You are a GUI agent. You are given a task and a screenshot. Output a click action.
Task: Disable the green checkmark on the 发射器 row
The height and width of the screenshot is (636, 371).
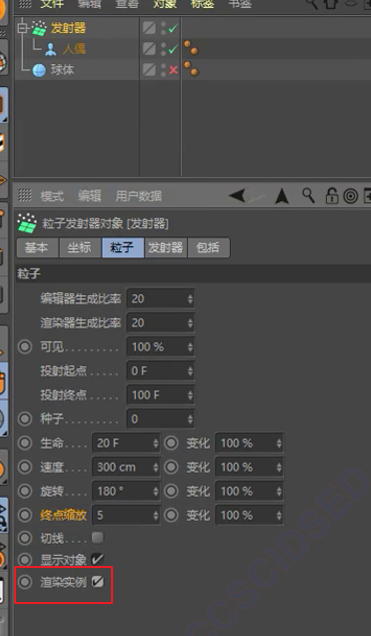(x=173, y=28)
